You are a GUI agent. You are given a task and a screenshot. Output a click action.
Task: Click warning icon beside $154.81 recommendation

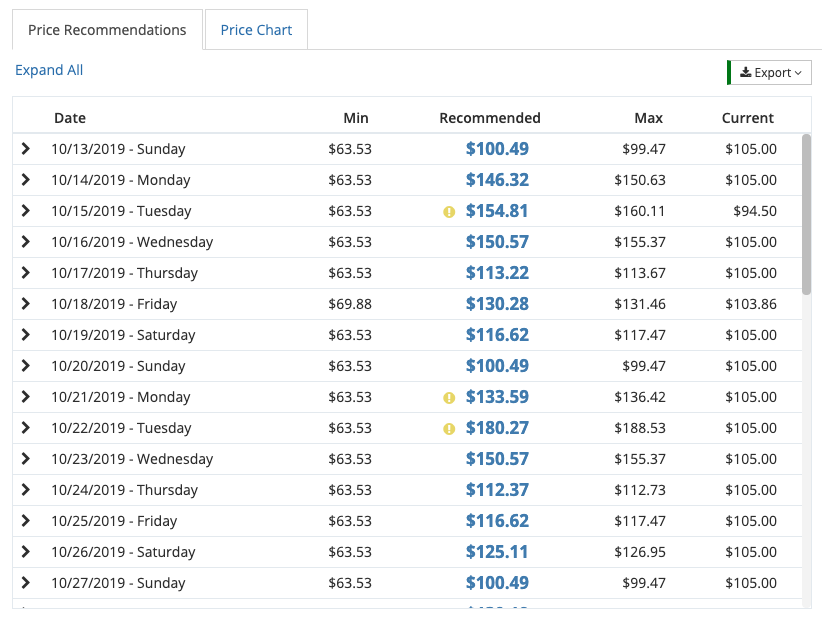coord(449,212)
